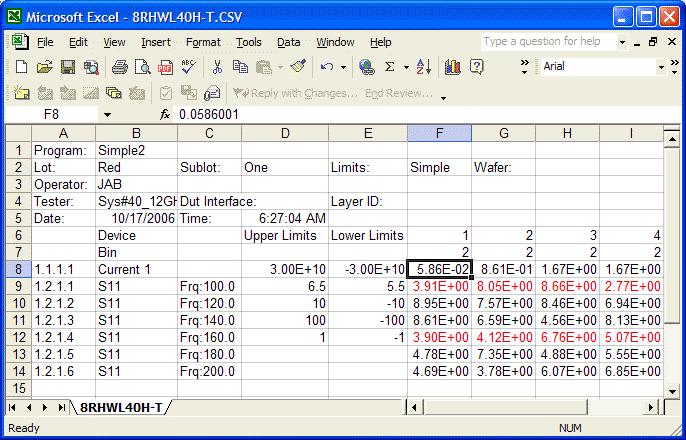Open the AutoSum functions dropdown arrow
686x440 pixels.
point(406,67)
